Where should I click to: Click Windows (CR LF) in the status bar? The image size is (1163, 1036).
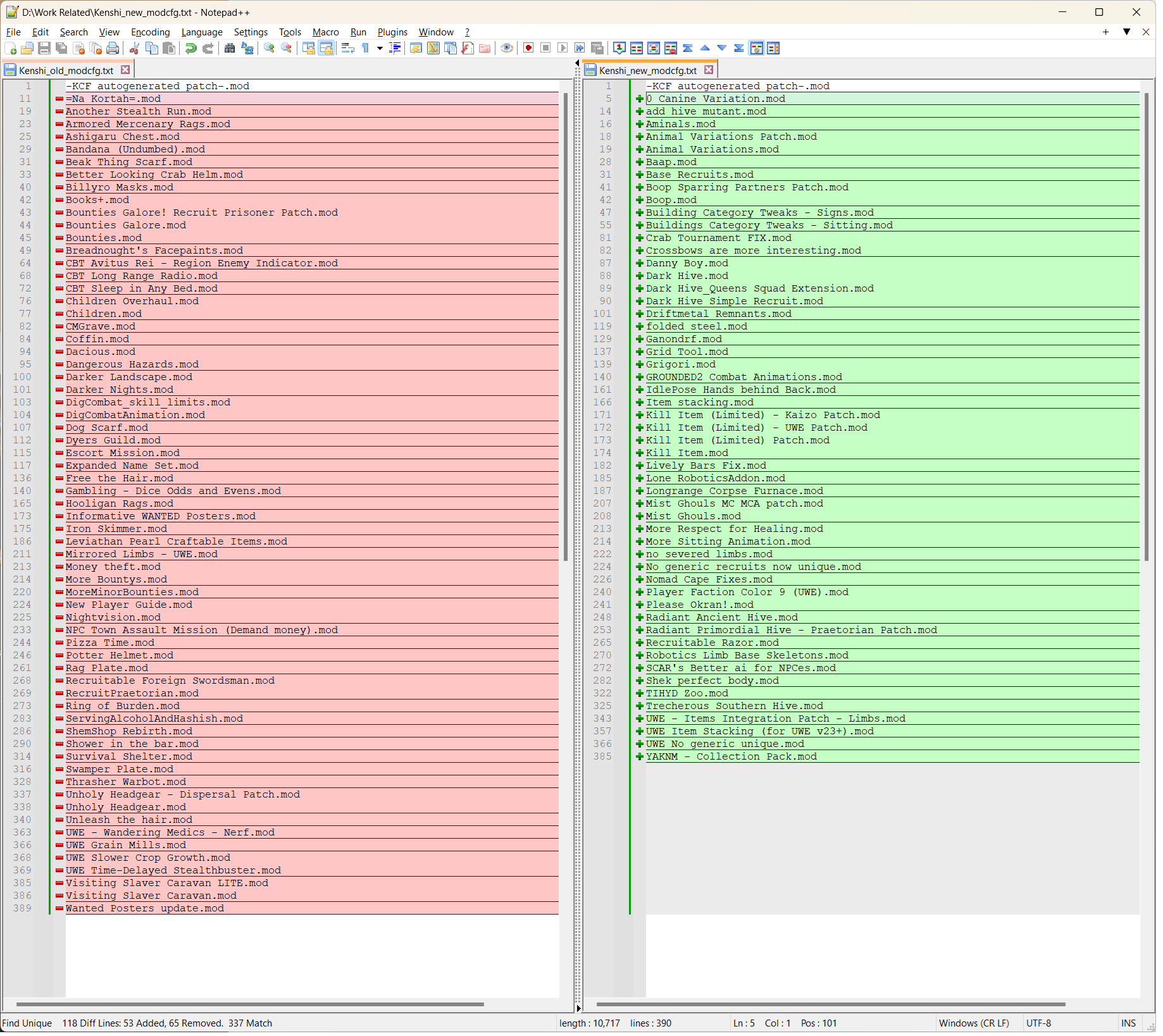(973, 1023)
